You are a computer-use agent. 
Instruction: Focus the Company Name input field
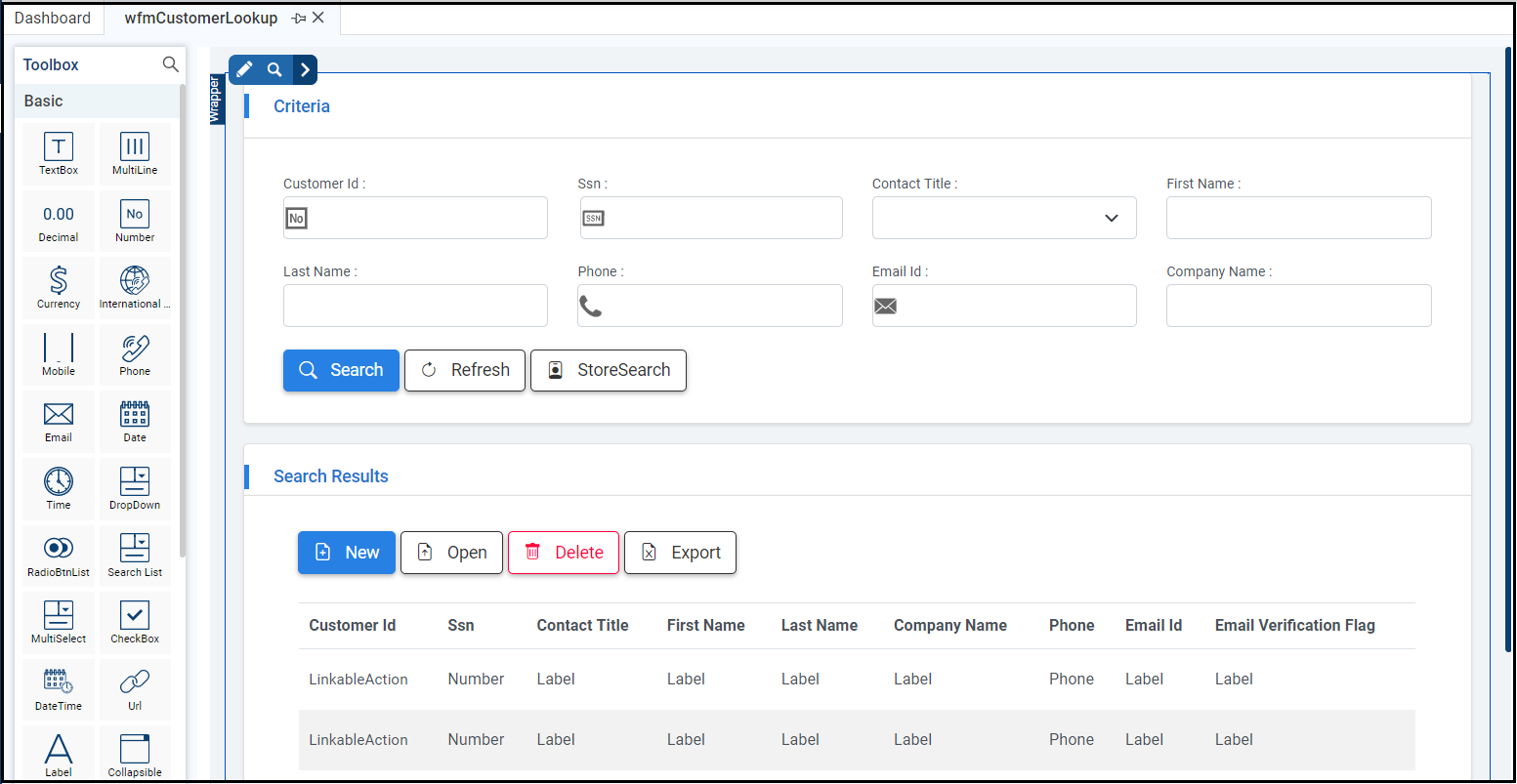pos(1299,306)
